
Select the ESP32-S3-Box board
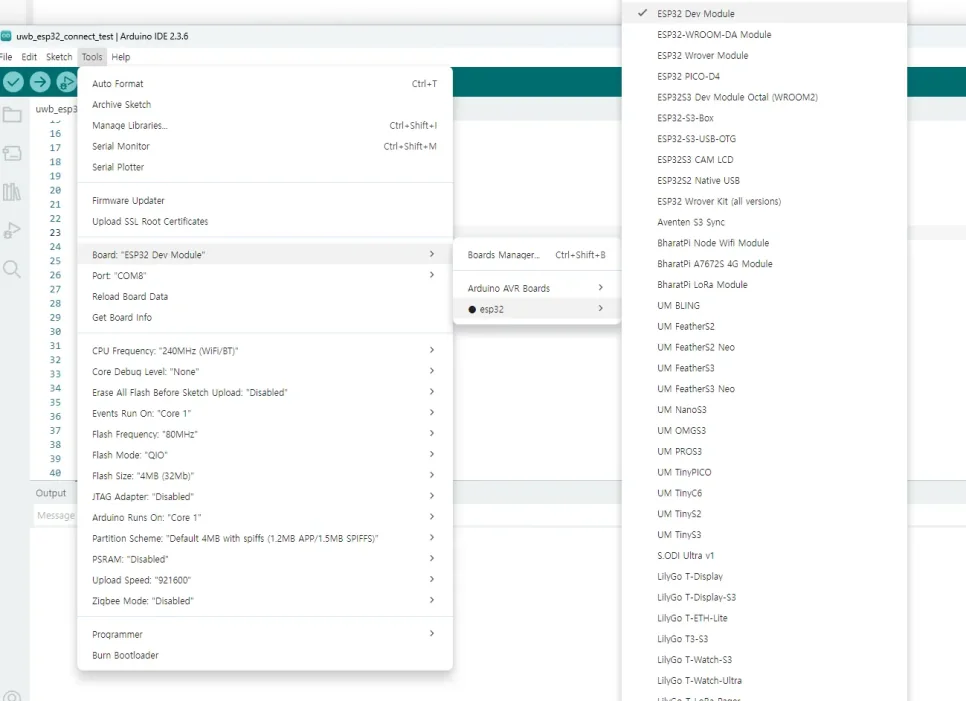click(x=764, y=118)
